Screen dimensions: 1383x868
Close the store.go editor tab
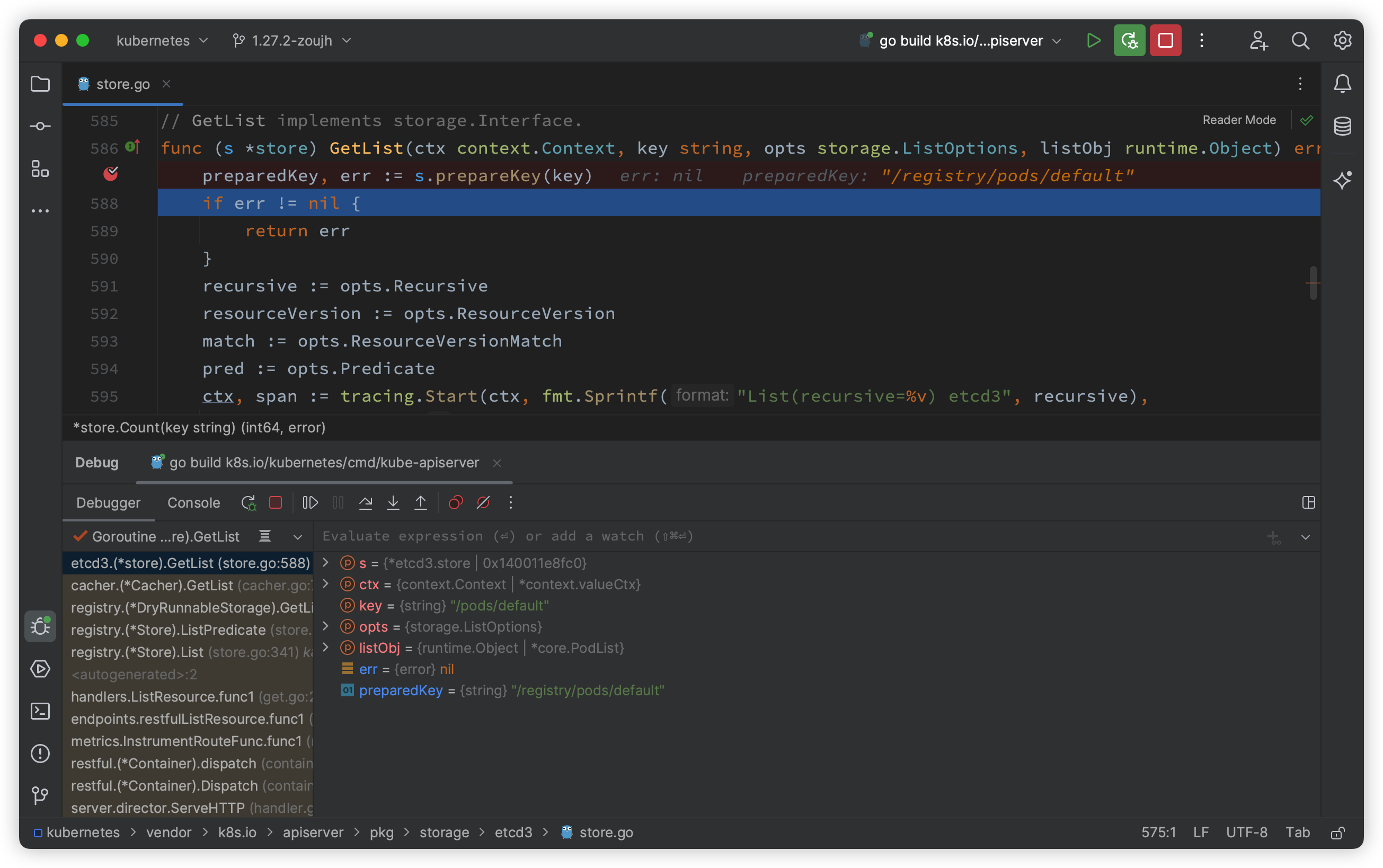coord(166,84)
